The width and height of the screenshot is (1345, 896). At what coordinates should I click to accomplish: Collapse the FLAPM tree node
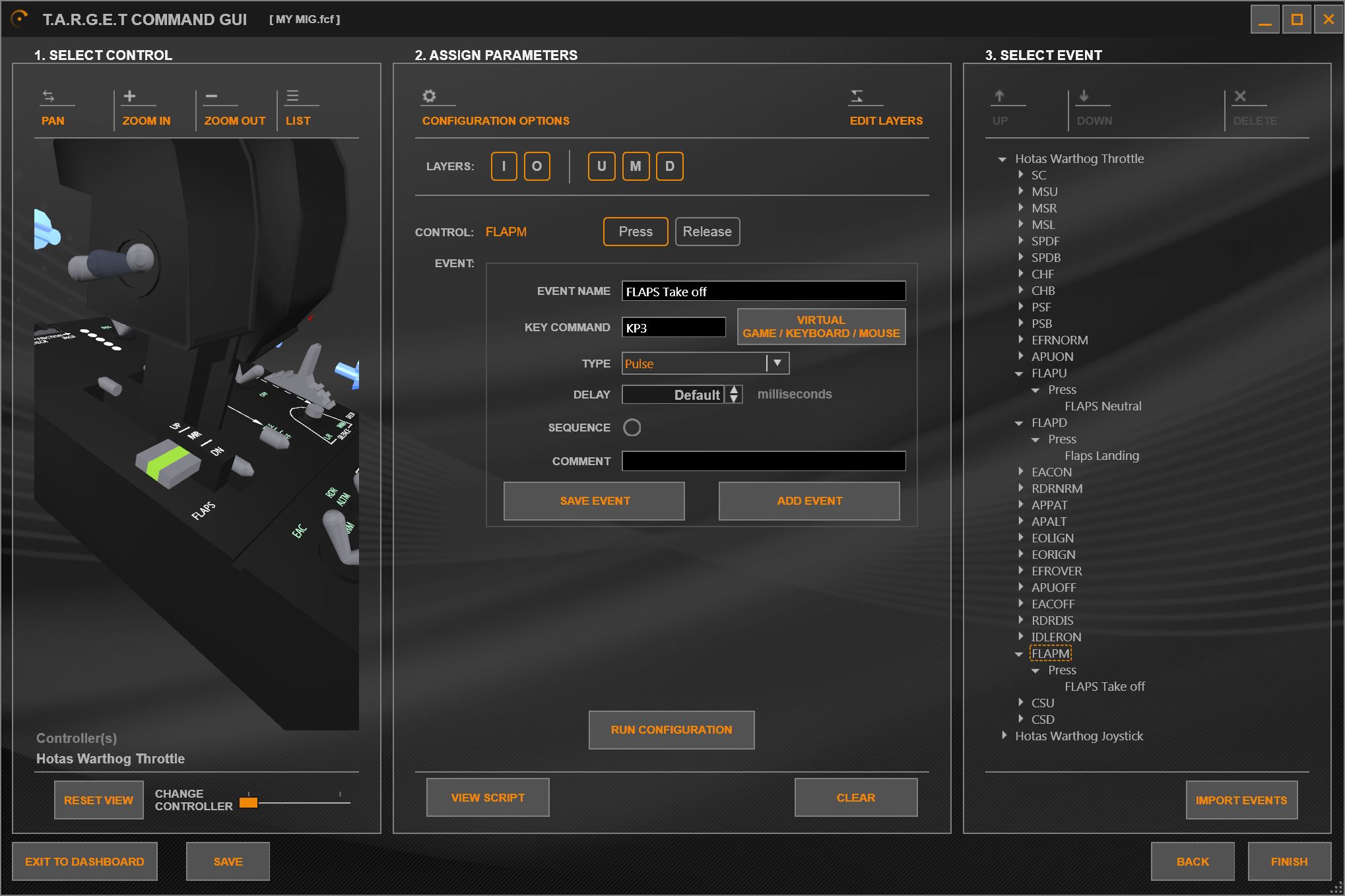(1019, 654)
